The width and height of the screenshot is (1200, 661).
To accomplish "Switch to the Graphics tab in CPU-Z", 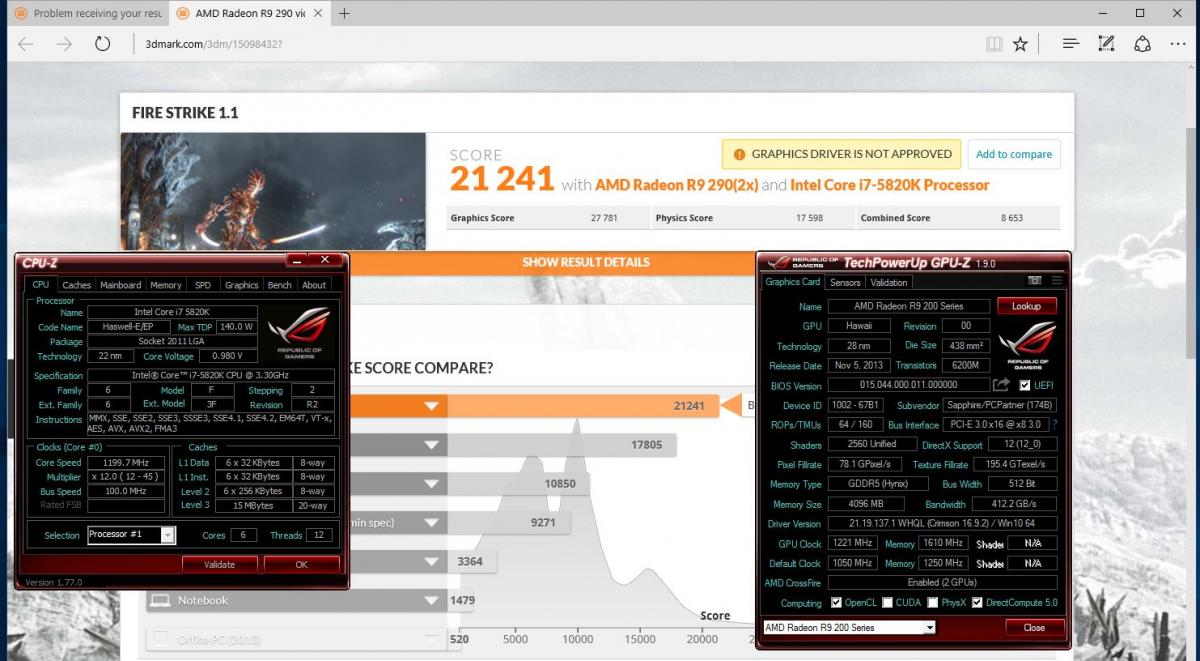I will [x=241, y=285].
